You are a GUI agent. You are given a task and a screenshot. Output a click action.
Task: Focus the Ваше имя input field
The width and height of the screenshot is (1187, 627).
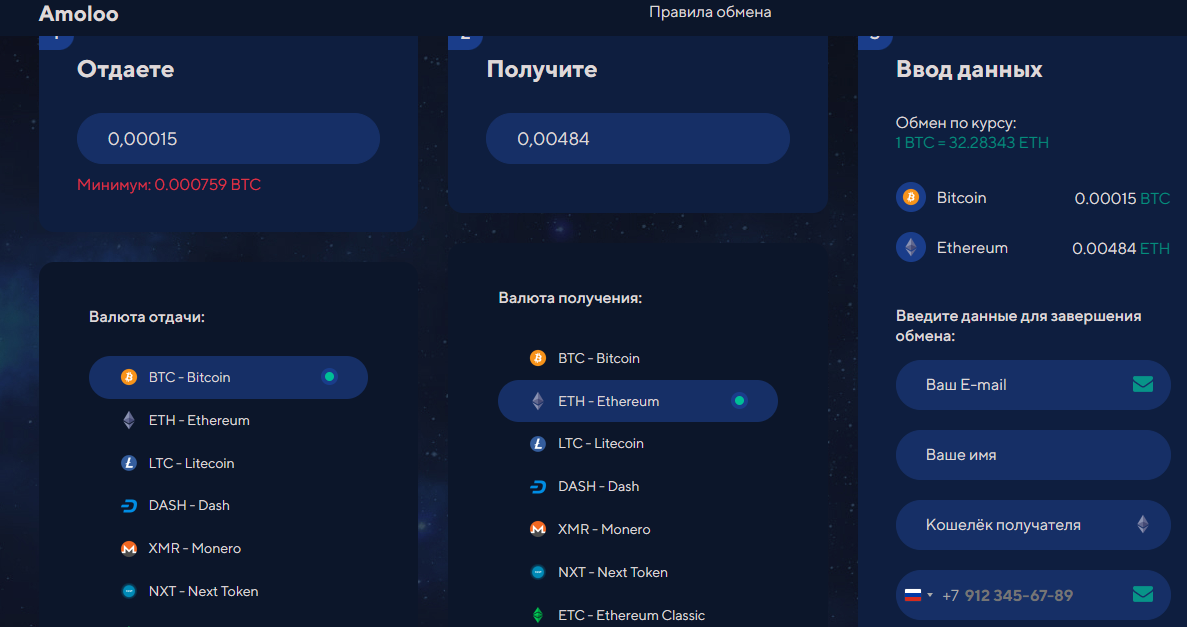click(x=1033, y=455)
